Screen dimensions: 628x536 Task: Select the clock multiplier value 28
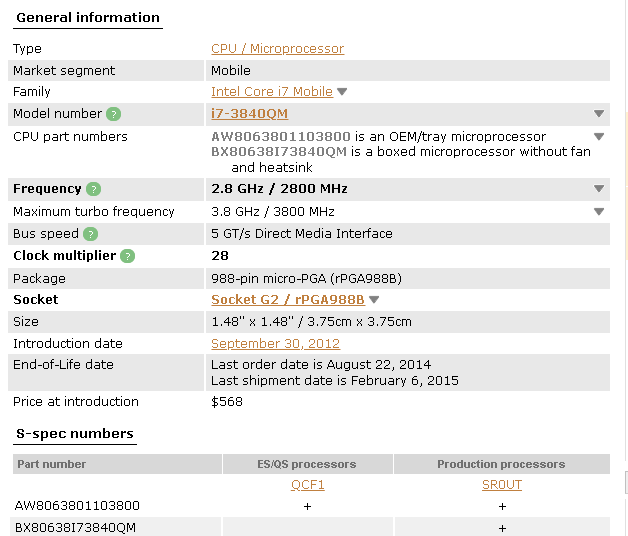(x=220, y=256)
